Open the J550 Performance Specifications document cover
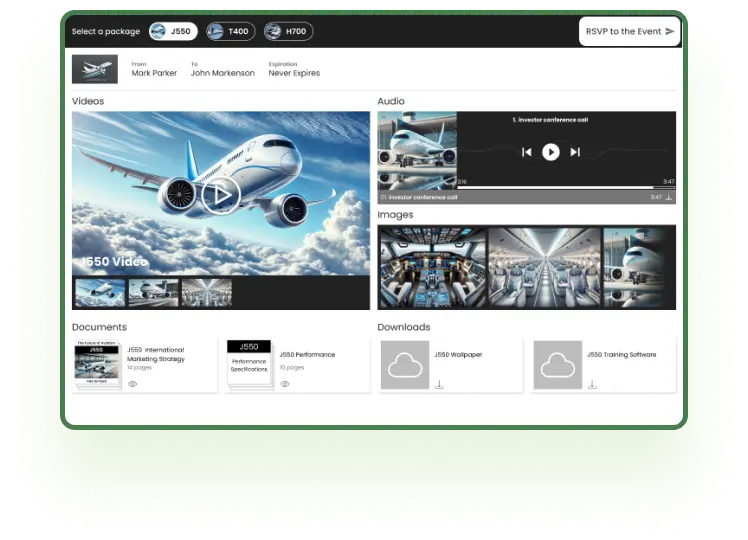The width and height of the screenshot is (748, 540). pos(249,364)
